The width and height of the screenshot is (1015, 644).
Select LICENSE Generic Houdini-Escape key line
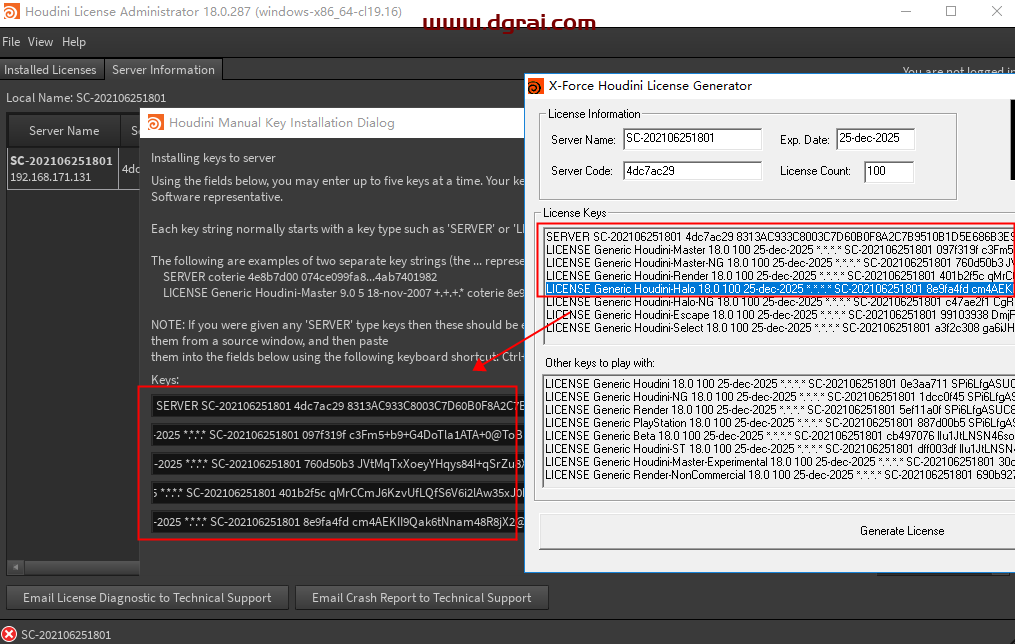(x=779, y=315)
